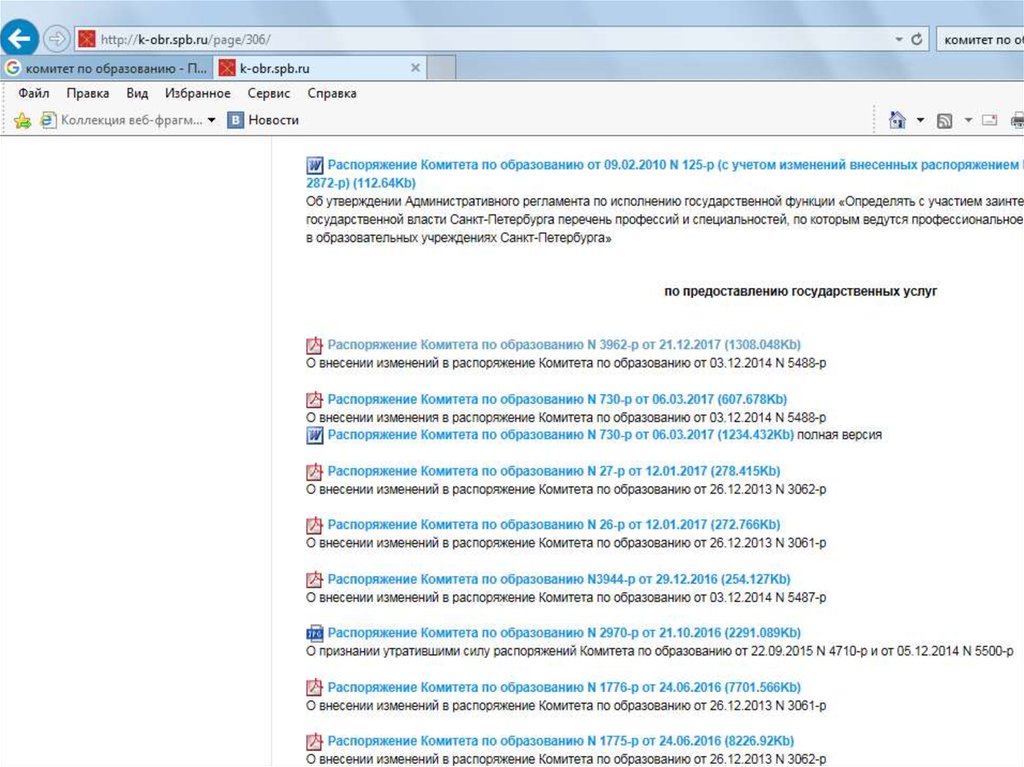Image resolution: width=1024 pixels, height=767 pixels.
Task: Open Распоряжение N 1775-р от 24.06.2016
Action: pyautogui.click(x=560, y=741)
